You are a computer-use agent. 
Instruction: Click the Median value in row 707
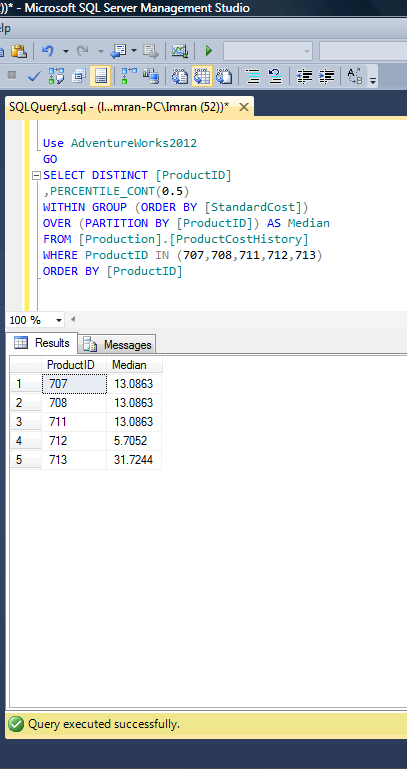tap(134, 384)
